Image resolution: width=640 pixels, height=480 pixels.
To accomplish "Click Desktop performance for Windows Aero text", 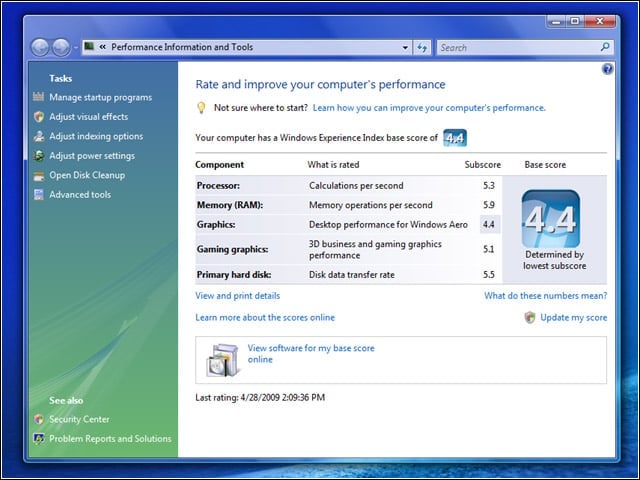I will (388, 224).
